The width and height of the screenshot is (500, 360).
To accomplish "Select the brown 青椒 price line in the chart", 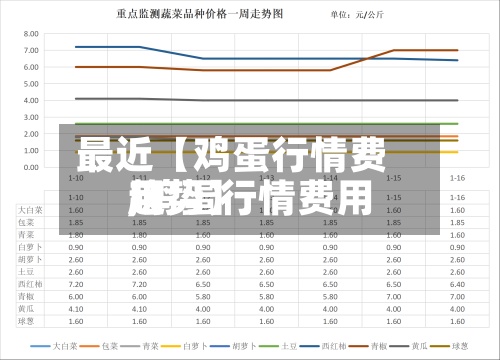I will click(x=267, y=70).
